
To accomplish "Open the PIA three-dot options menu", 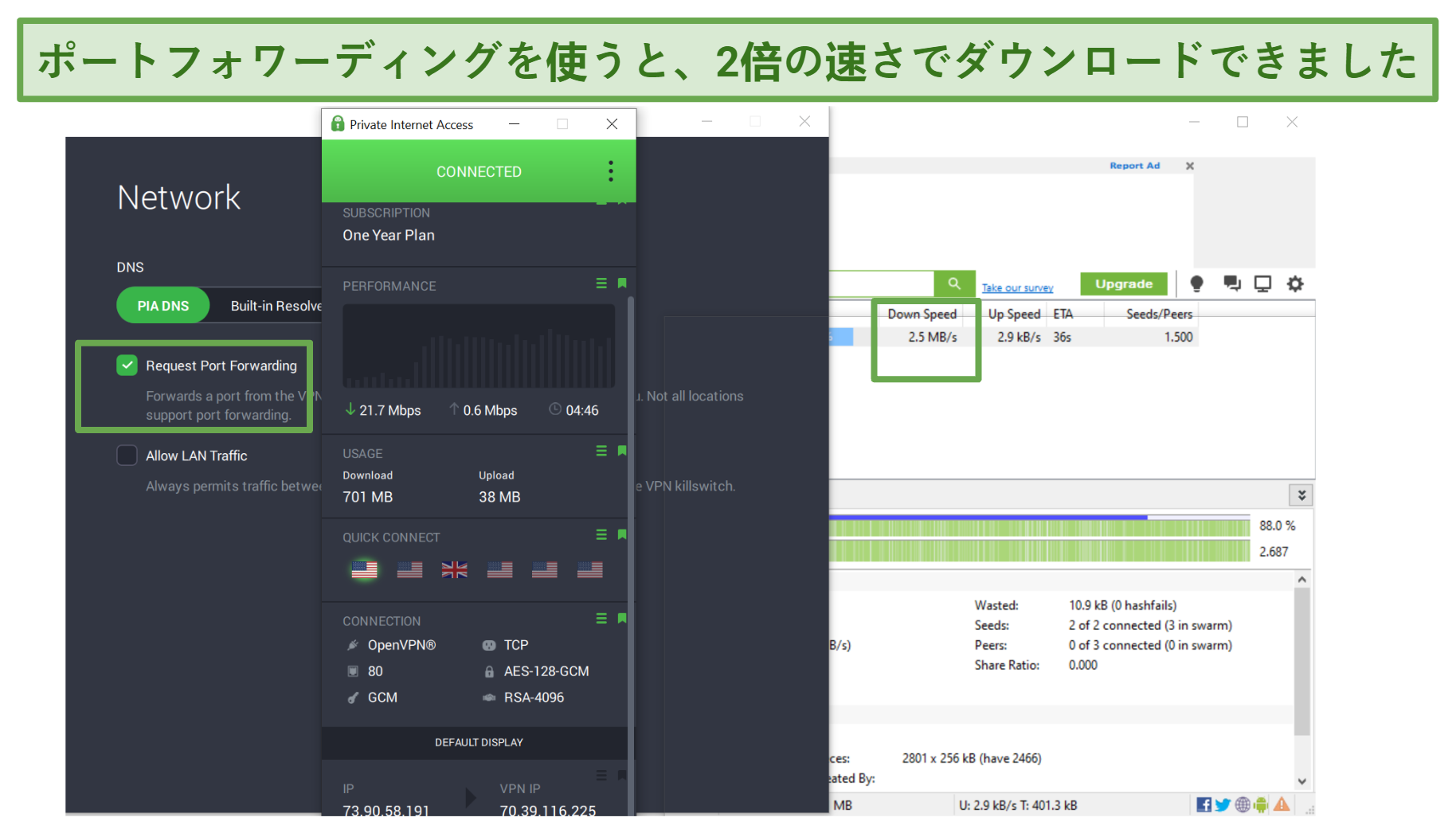I will 611,171.
